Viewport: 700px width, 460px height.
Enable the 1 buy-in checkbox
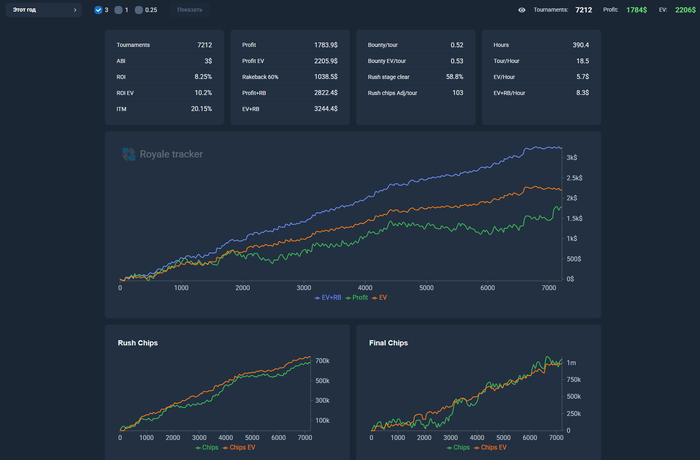click(118, 10)
